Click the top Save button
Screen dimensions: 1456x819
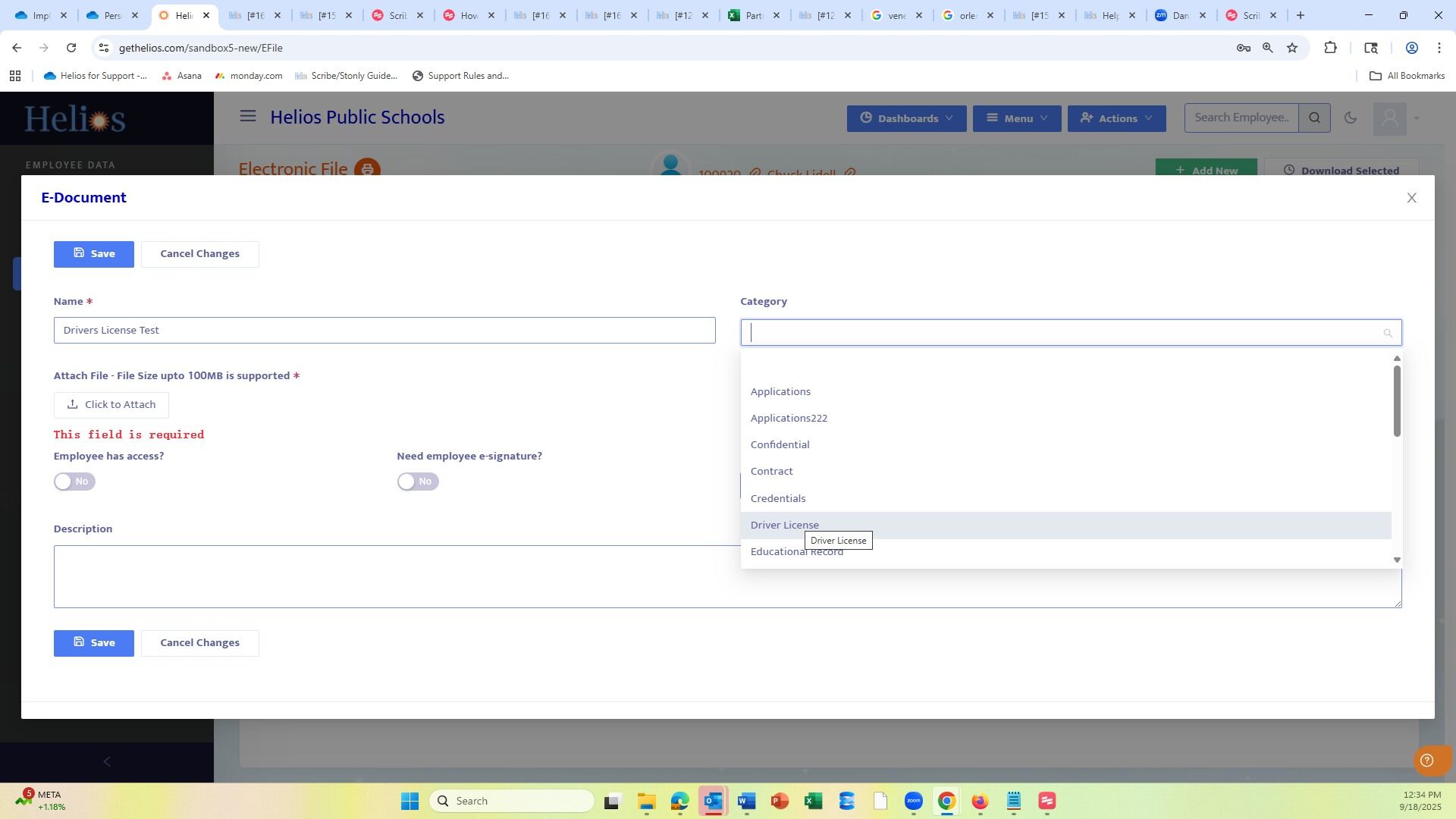pyautogui.click(x=93, y=254)
